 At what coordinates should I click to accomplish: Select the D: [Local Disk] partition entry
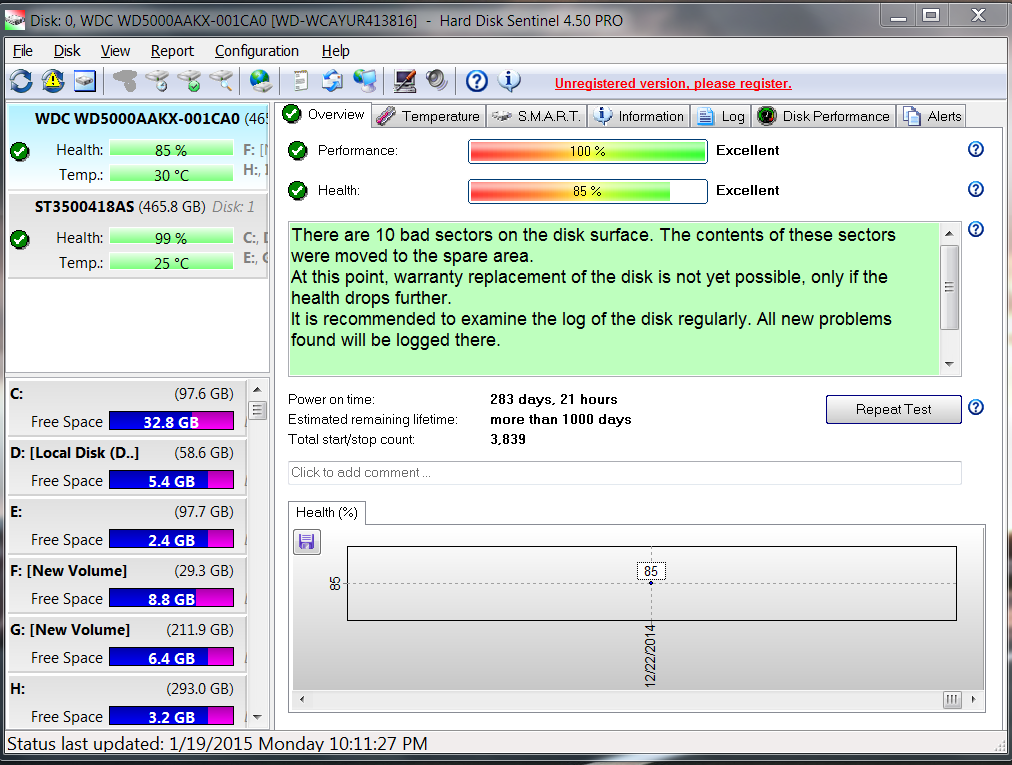click(x=127, y=467)
